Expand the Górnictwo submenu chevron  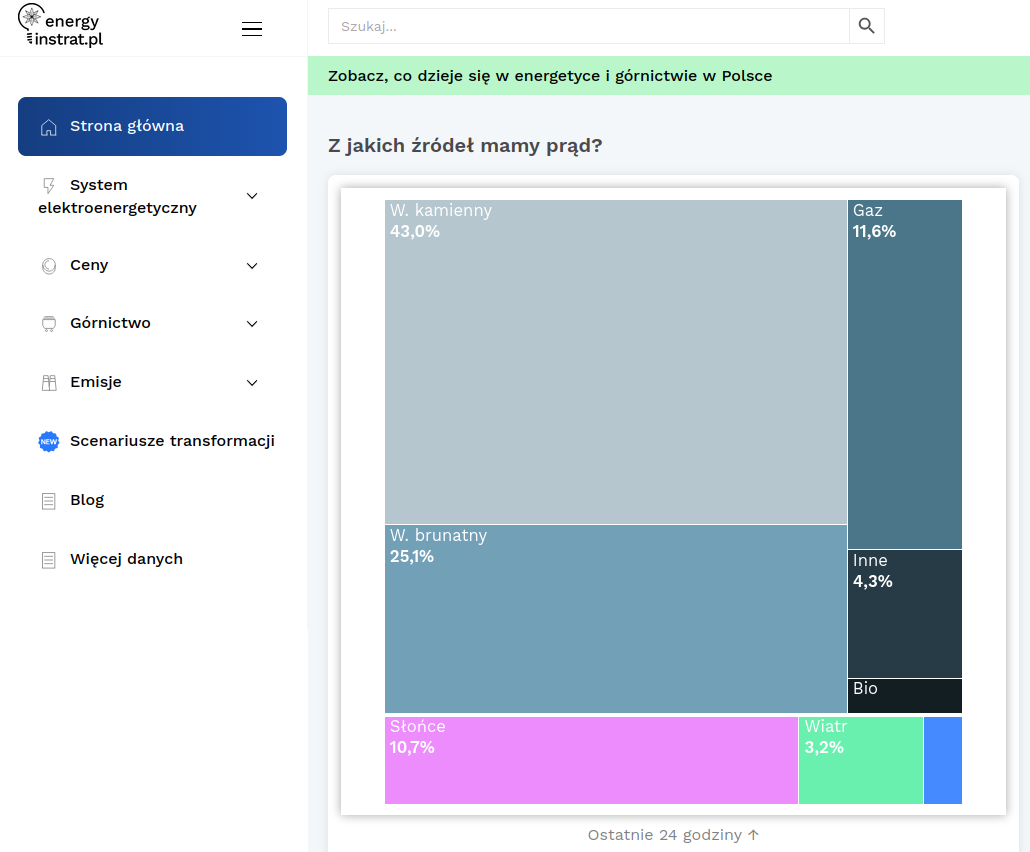[x=252, y=323]
